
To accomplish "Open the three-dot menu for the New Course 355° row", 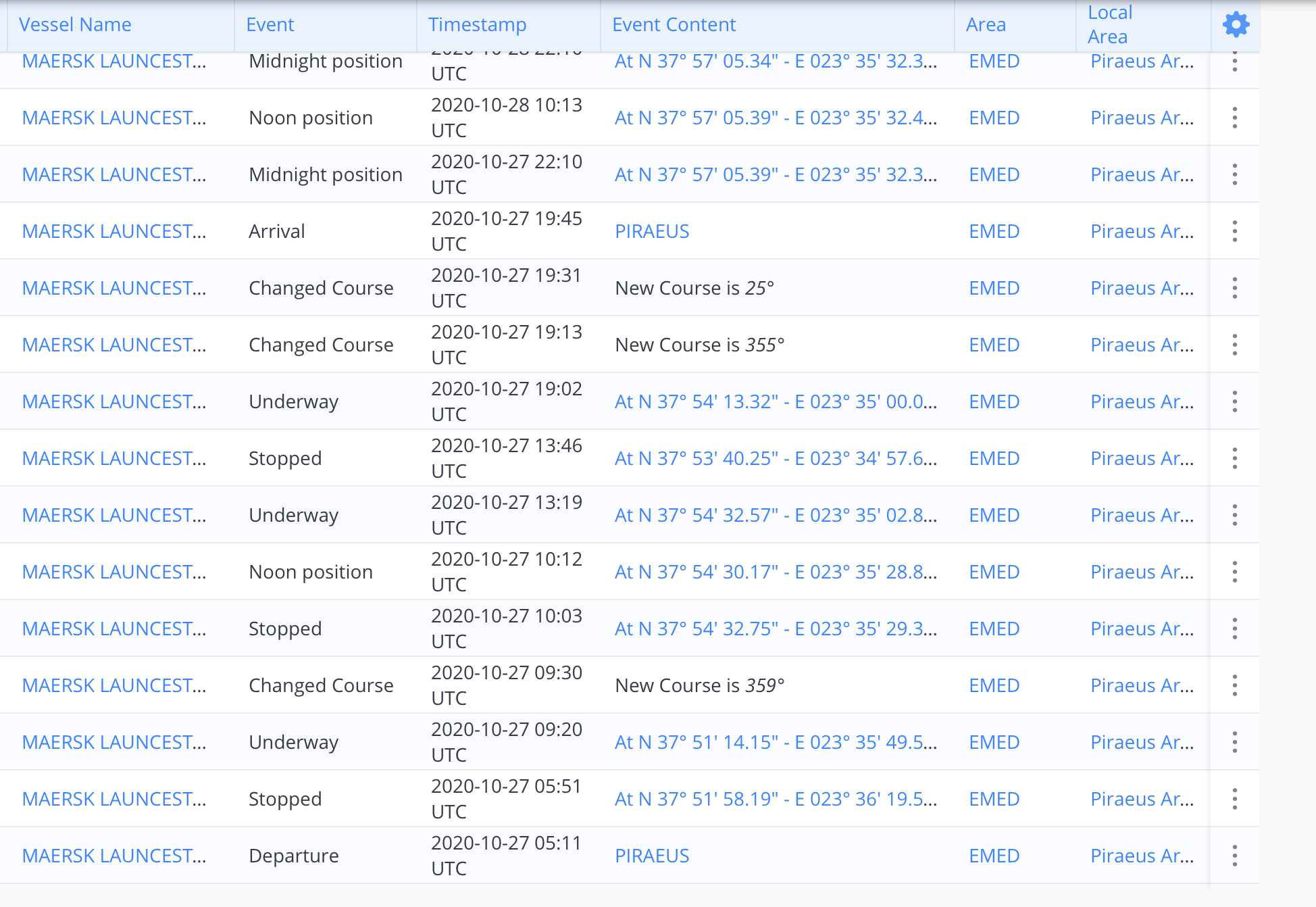I will [x=1235, y=345].
